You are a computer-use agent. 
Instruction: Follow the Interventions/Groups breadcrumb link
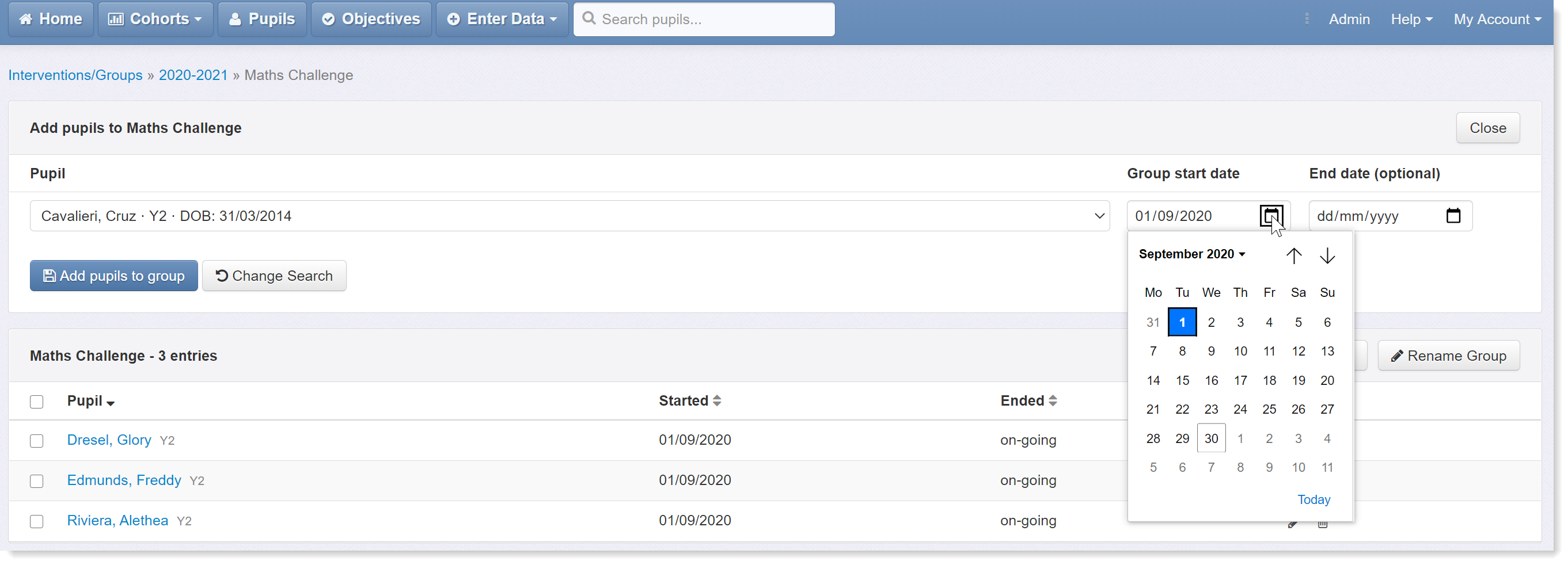(75, 75)
